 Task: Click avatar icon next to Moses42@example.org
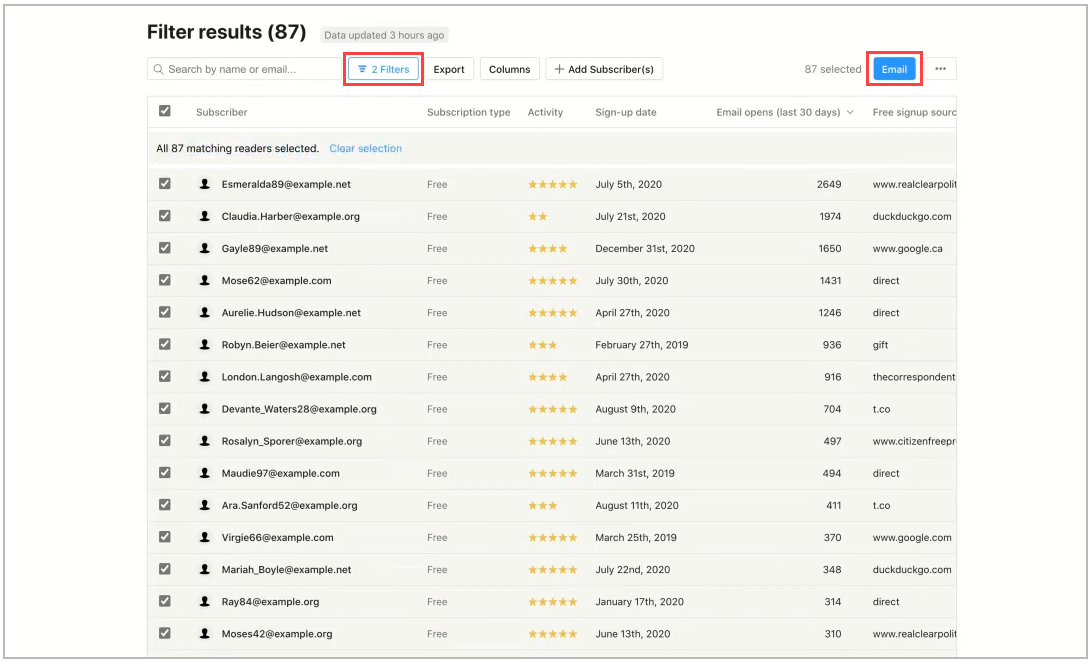pos(205,634)
